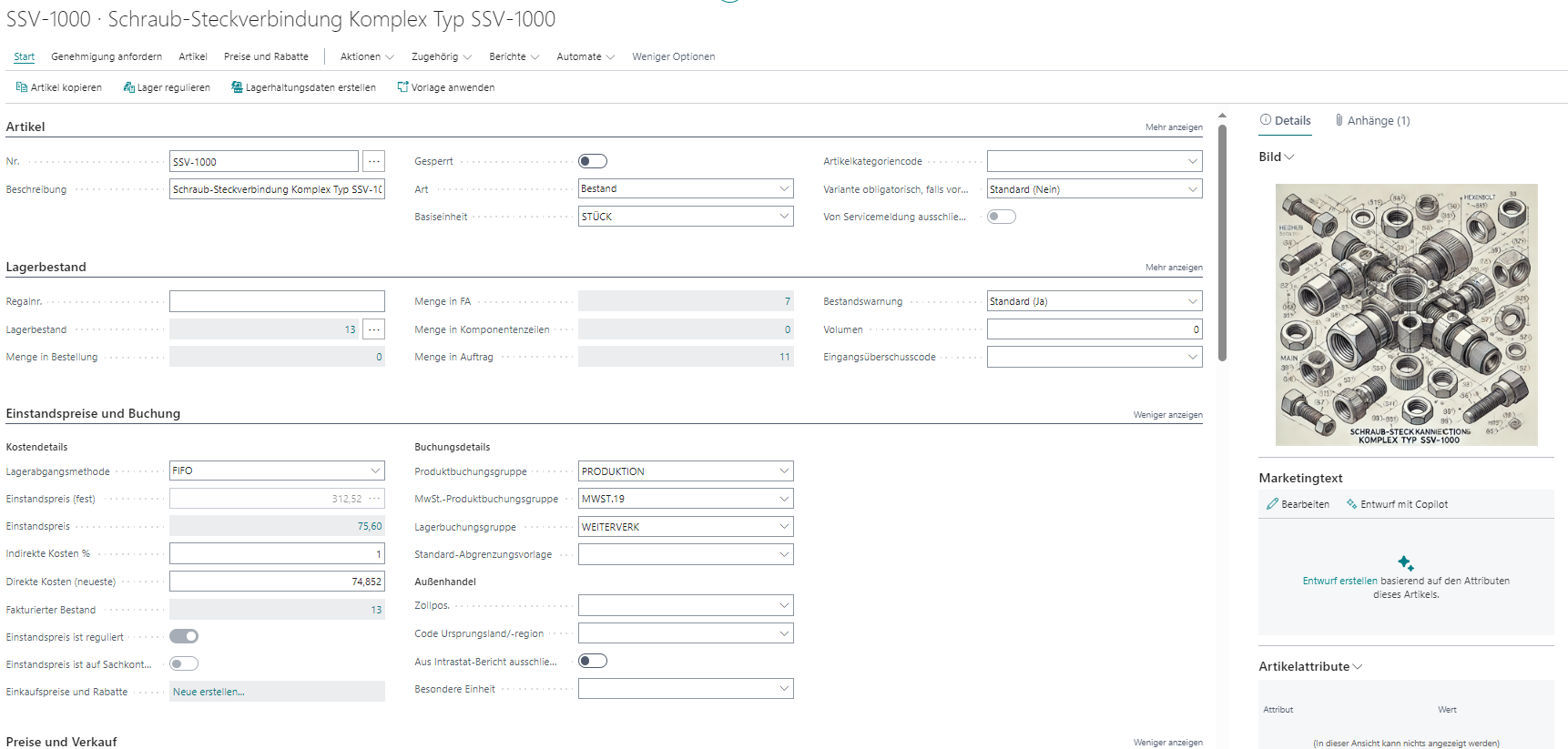Image resolution: width=1568 pixels, height=749 pixels.
Task: Click the Einstandspreis value 75,60
Action: pos(370,526)
